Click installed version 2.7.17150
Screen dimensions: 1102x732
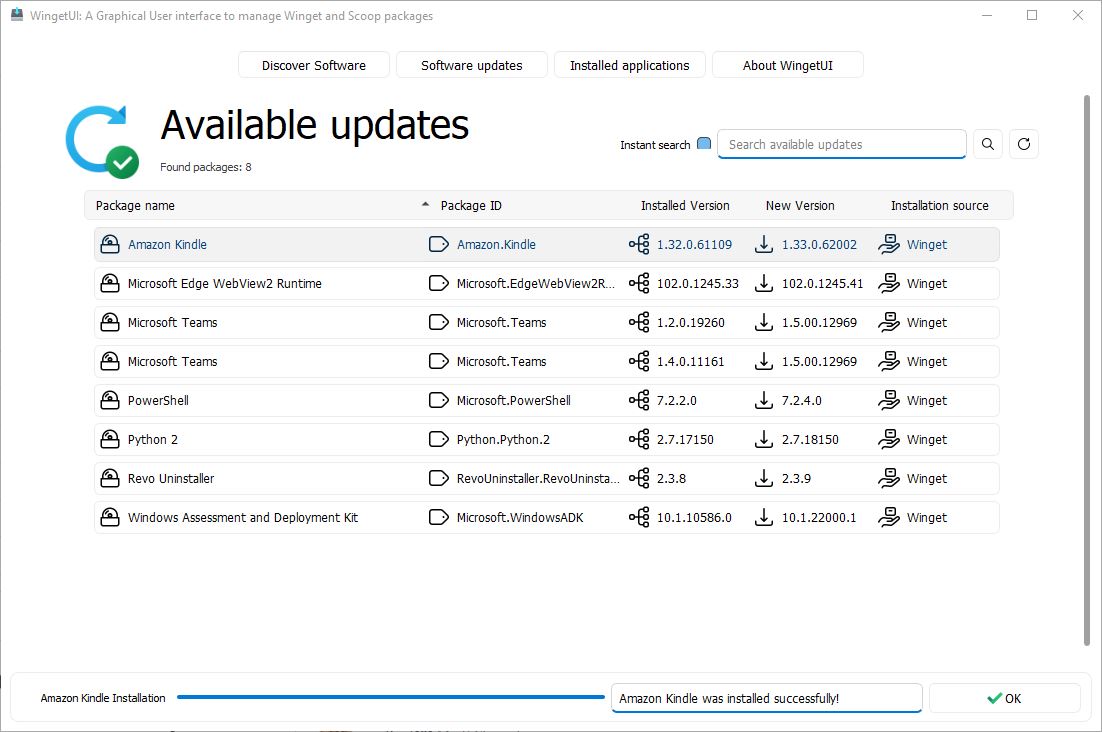(x=685, y=439)
